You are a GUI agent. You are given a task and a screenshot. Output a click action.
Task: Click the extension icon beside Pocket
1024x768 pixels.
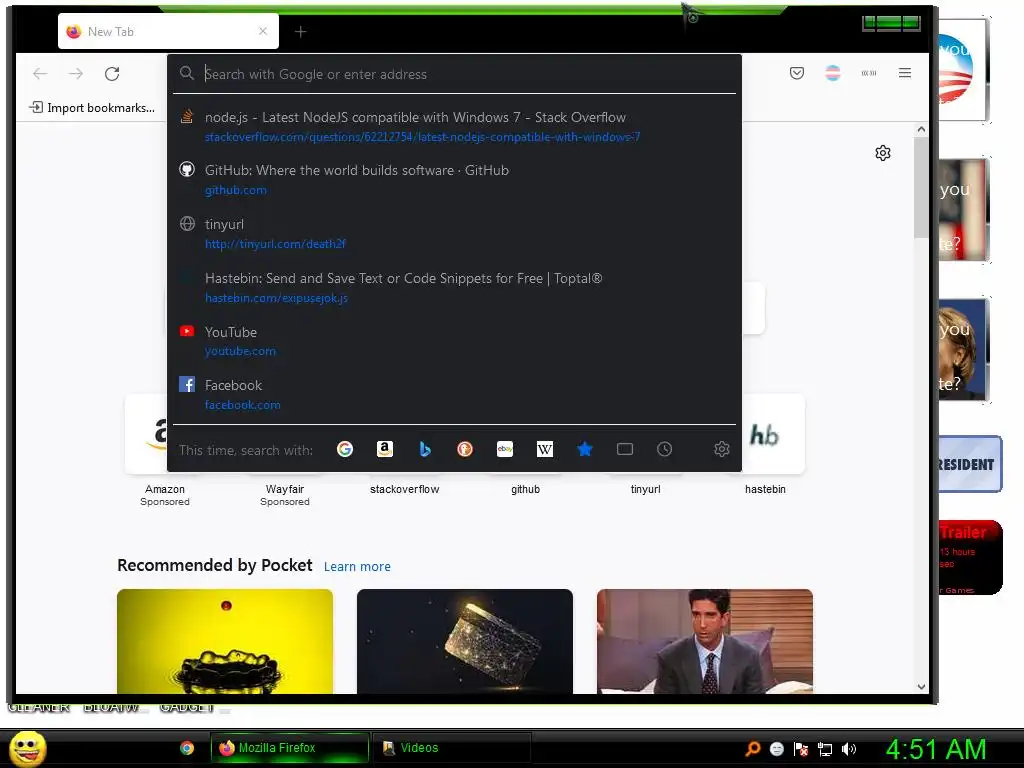click(833, 73)
